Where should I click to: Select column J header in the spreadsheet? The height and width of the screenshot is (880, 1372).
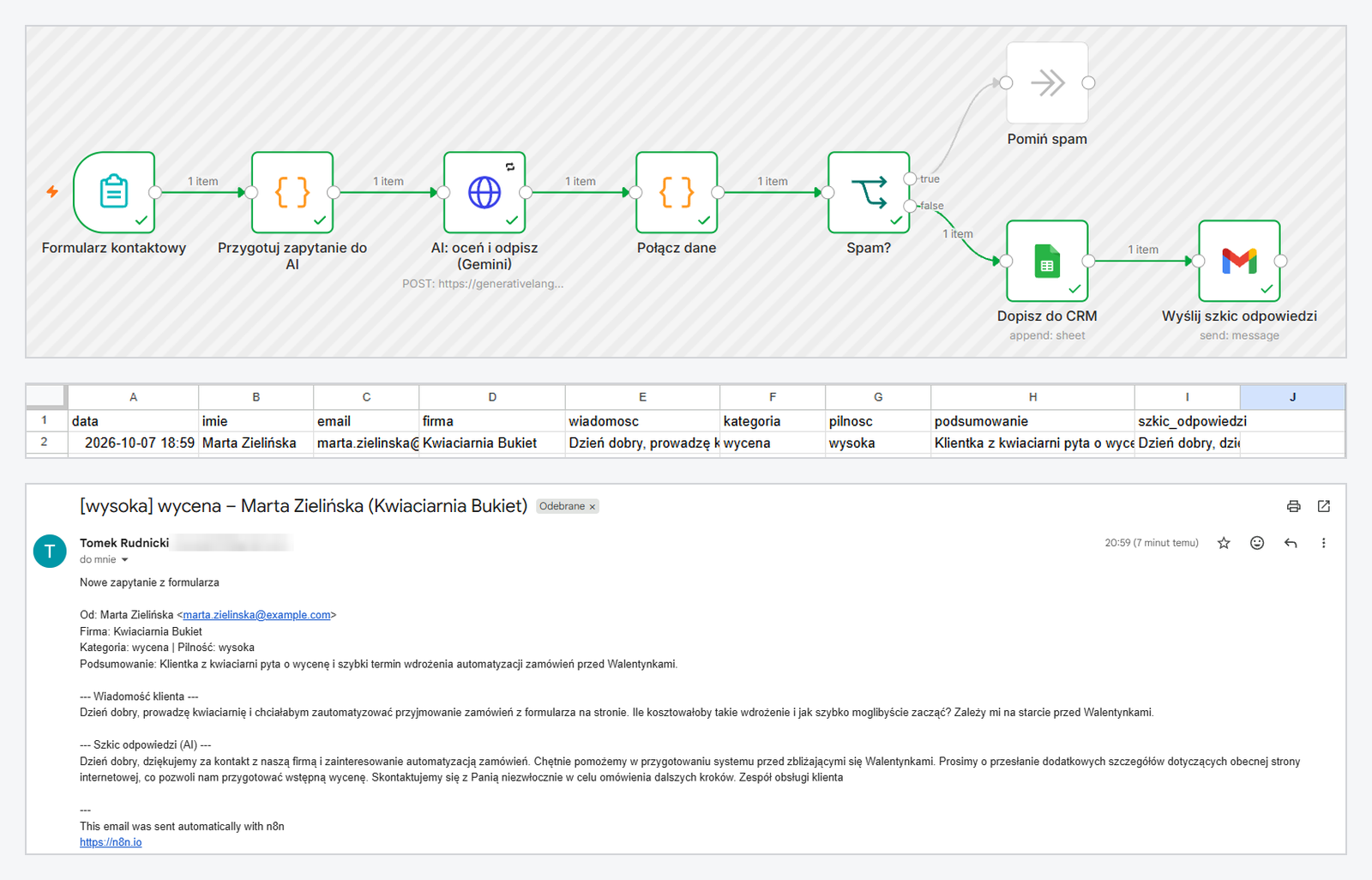click(x=1292, y=397)
